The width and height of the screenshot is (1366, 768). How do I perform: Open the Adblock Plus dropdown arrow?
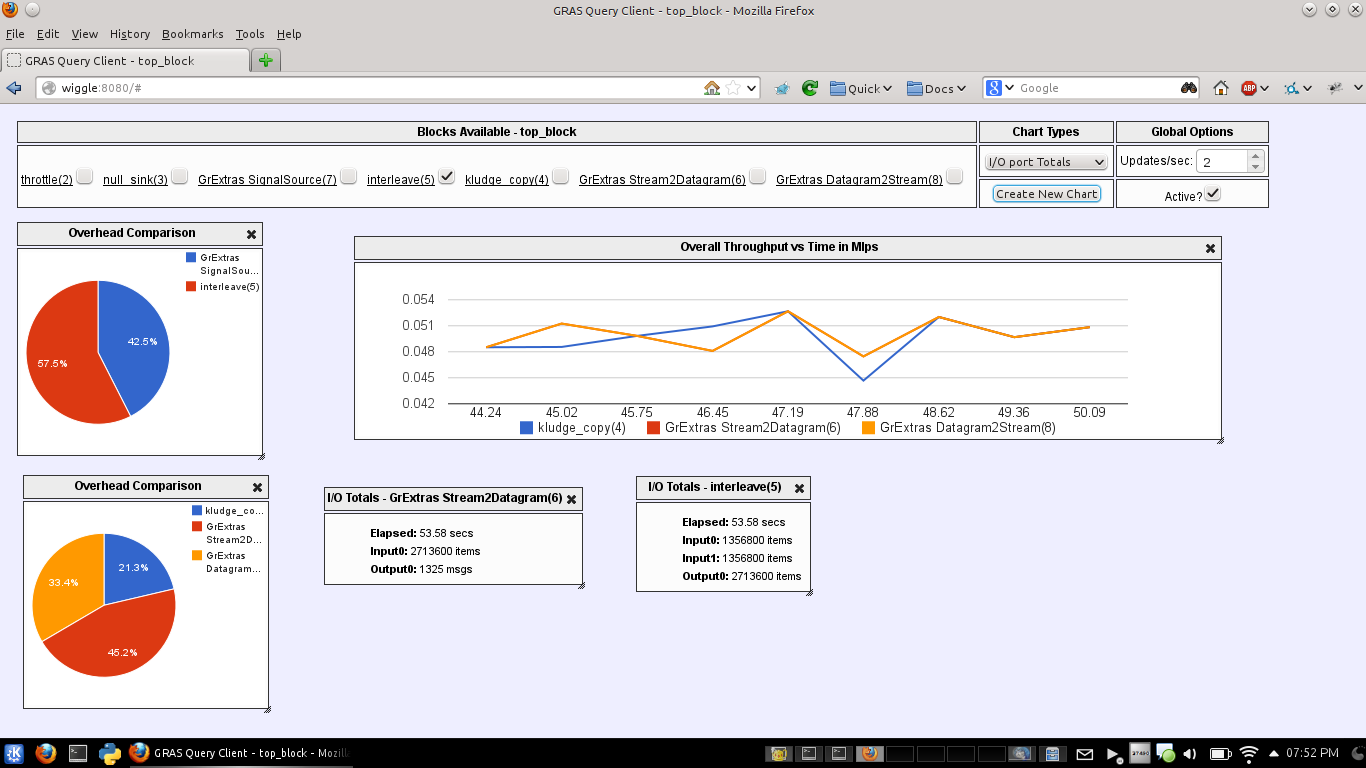[x=1264, y=88]
